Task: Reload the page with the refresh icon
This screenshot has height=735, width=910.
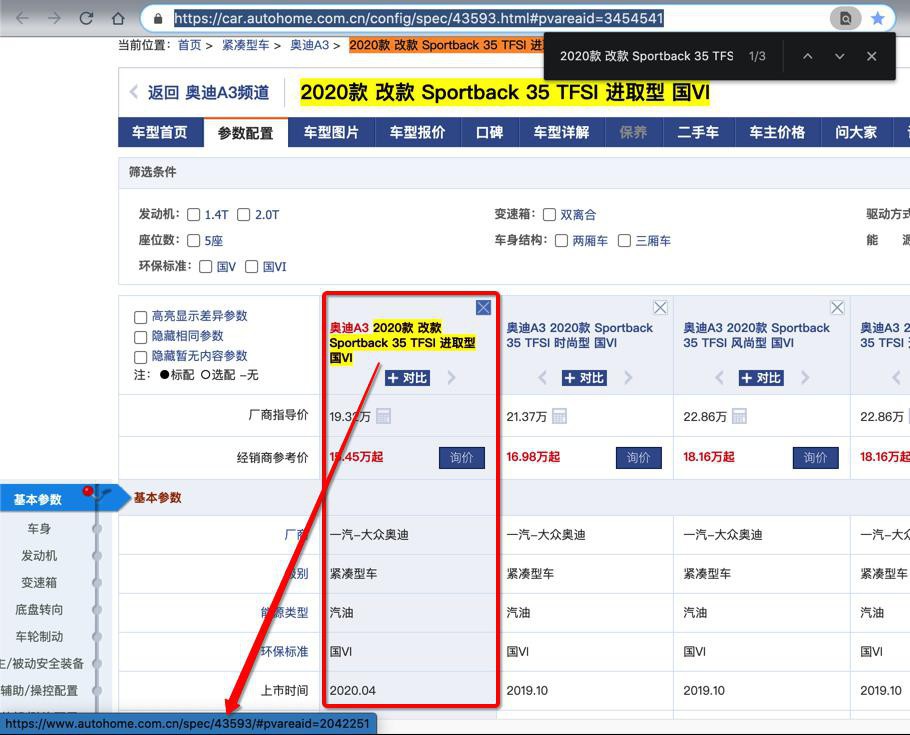Action: pyautogui.click(x=86, y=19)
